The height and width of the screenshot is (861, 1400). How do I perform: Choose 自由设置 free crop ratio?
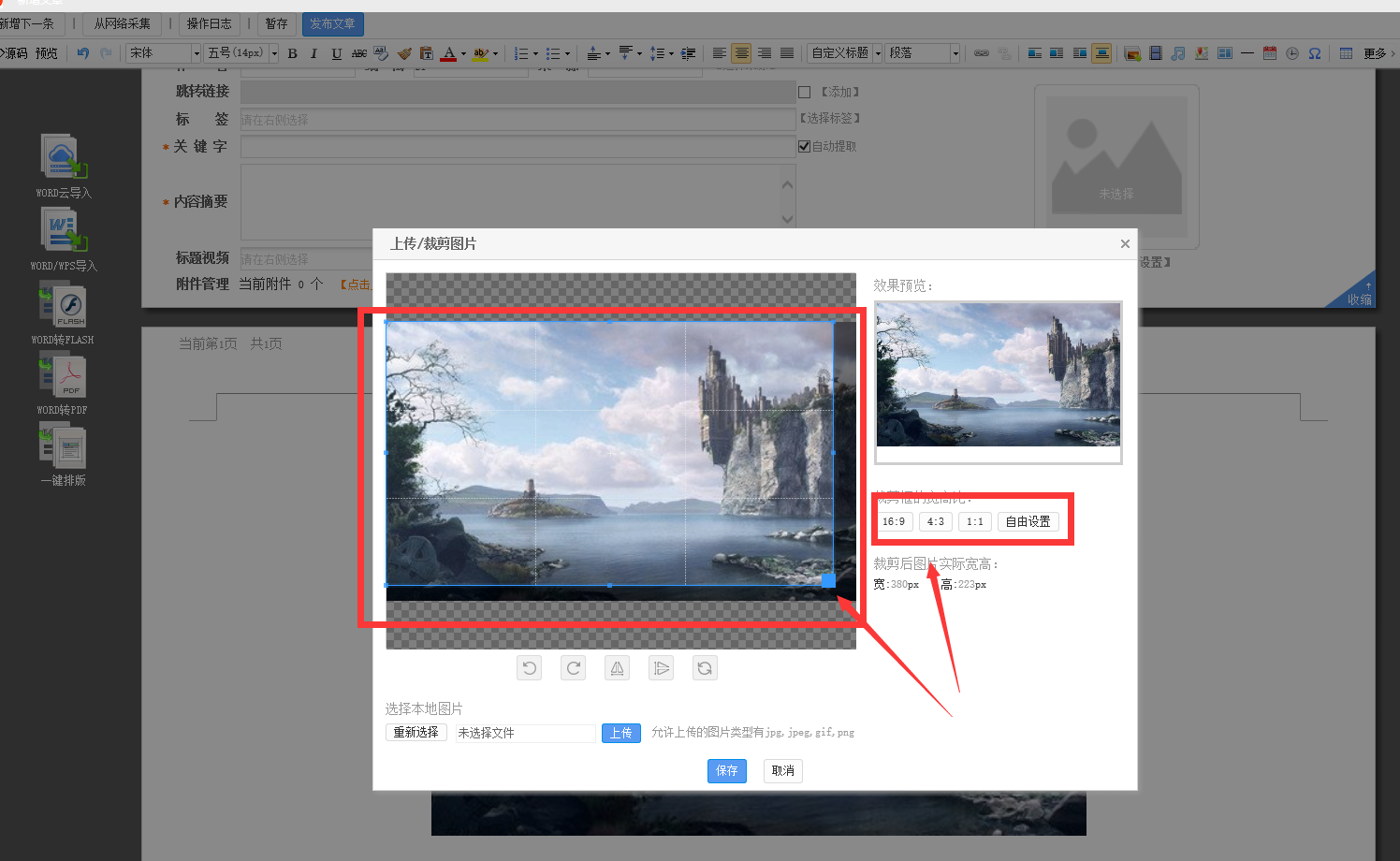point(1028,521)
